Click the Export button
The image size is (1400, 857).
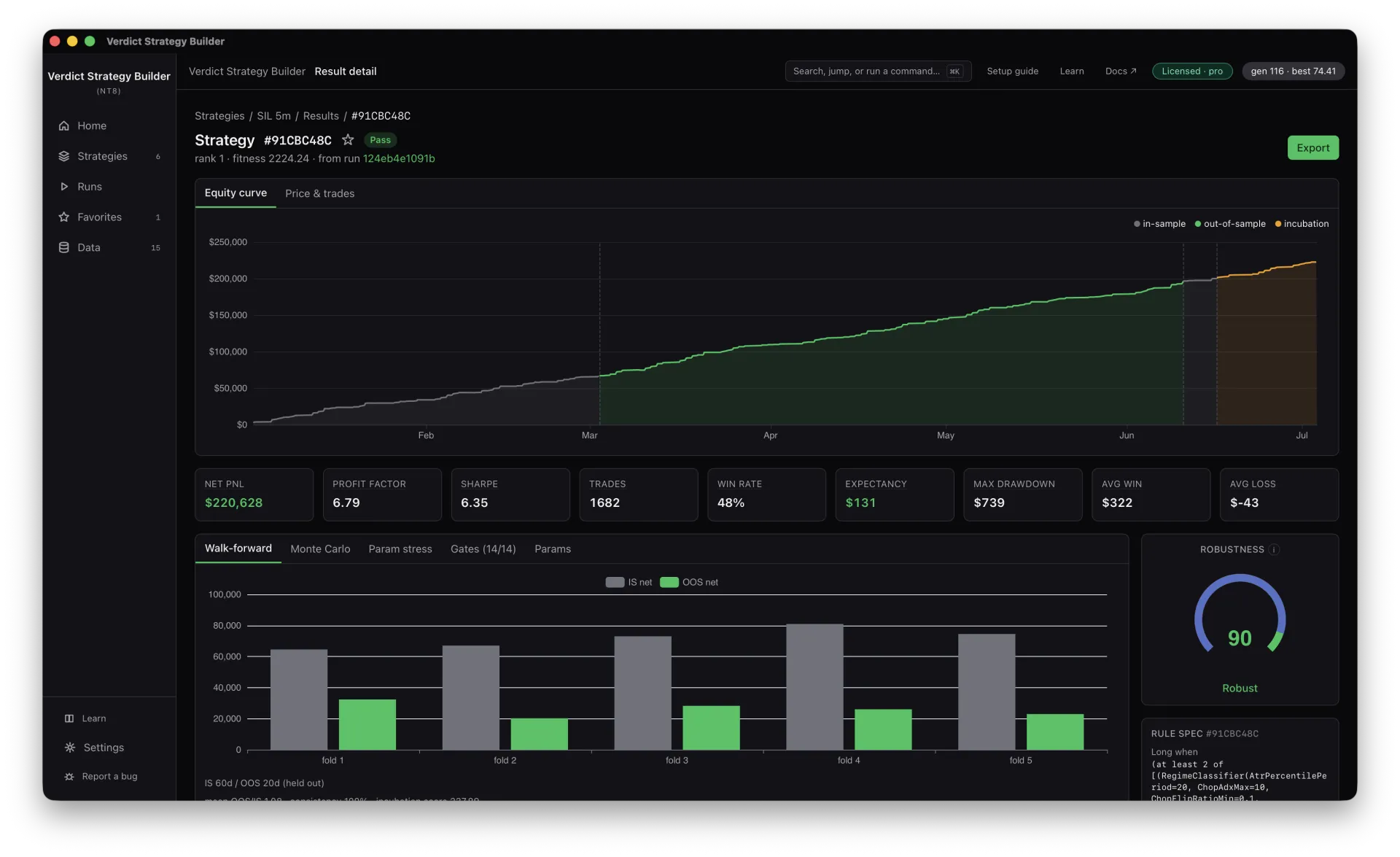pos(1312,147)
